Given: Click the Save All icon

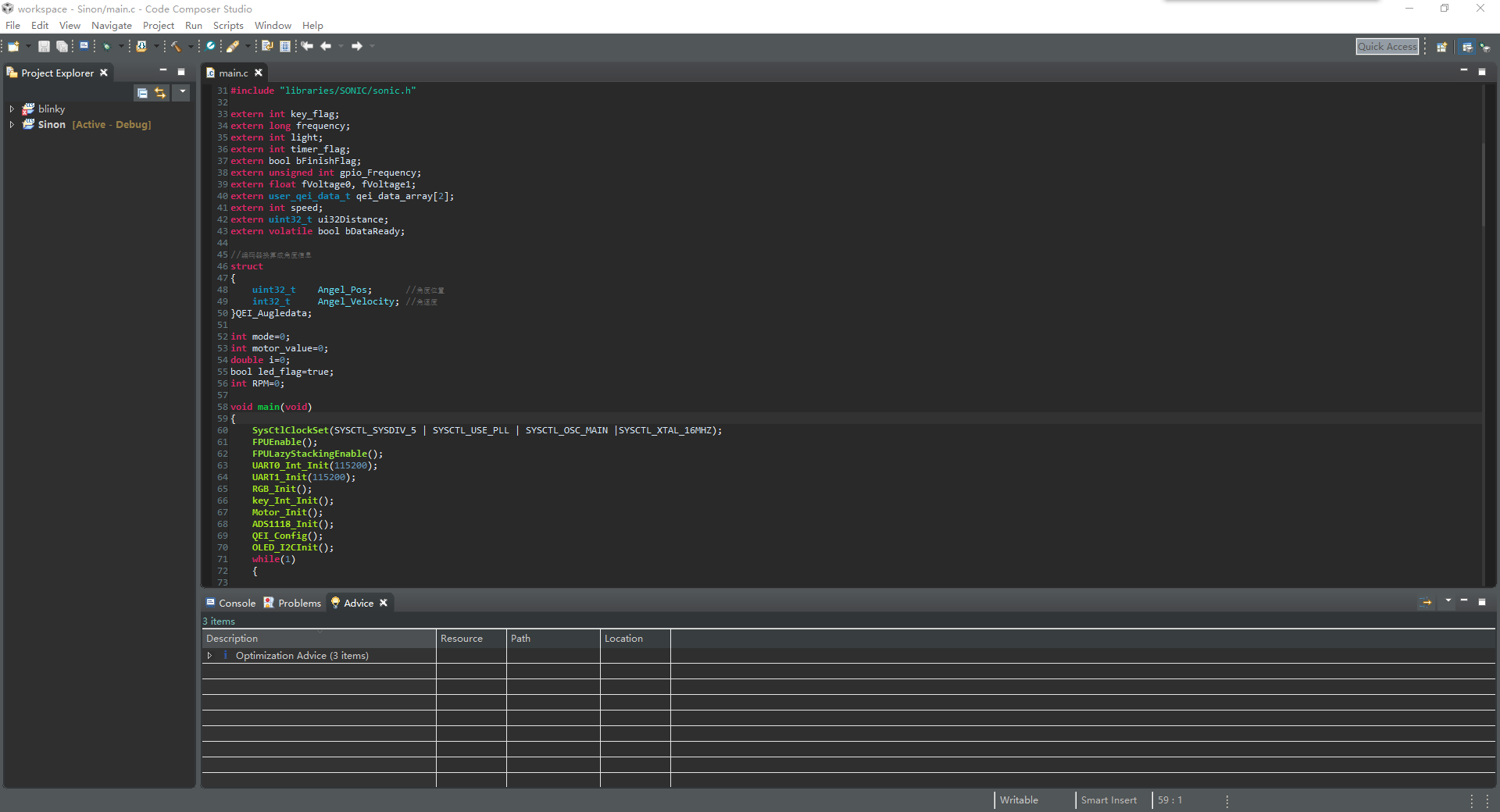Looking at the screenshot, I should click(62, 46).
